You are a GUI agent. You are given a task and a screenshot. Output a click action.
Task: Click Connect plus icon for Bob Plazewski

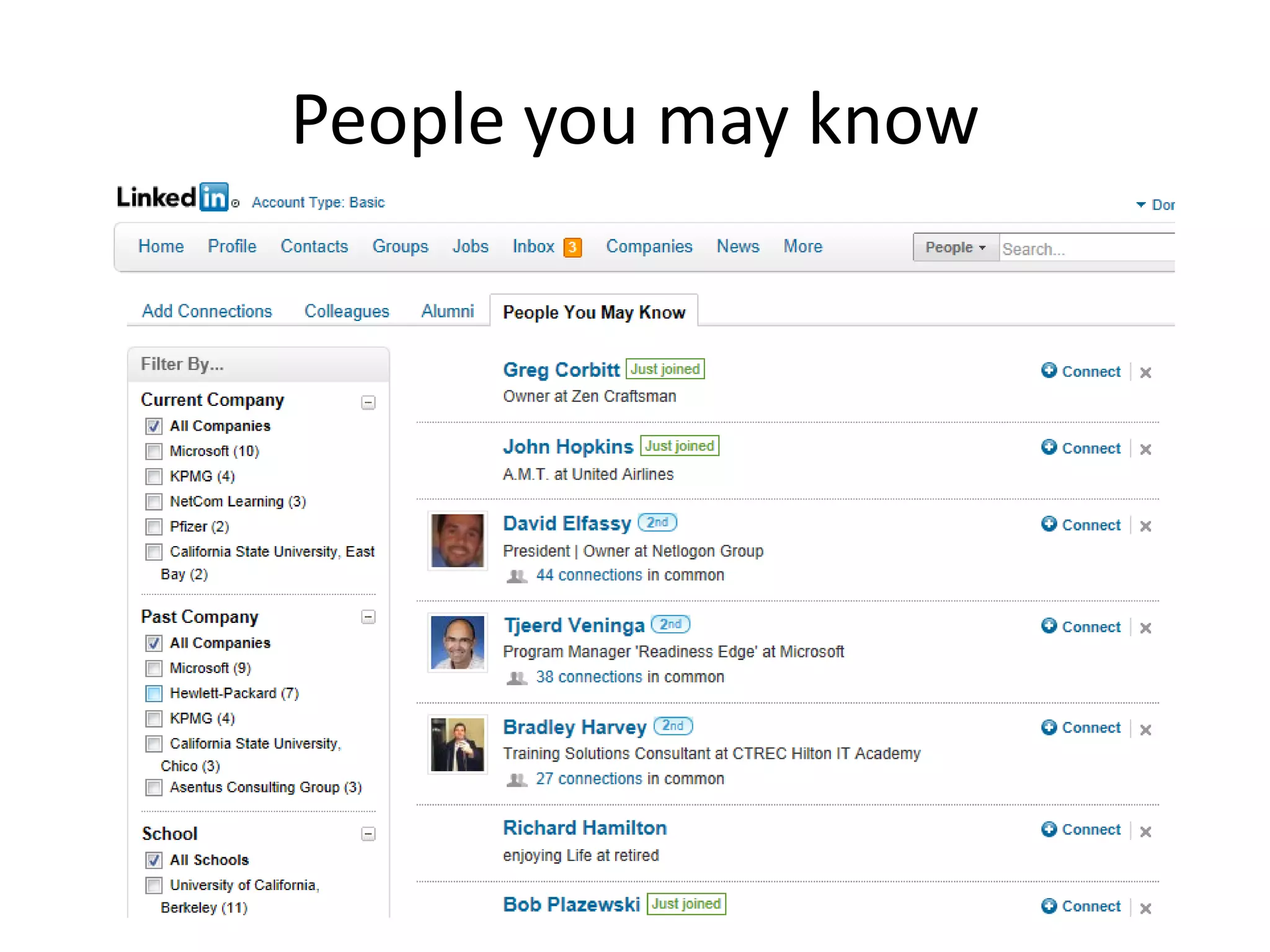point(1049,906)
